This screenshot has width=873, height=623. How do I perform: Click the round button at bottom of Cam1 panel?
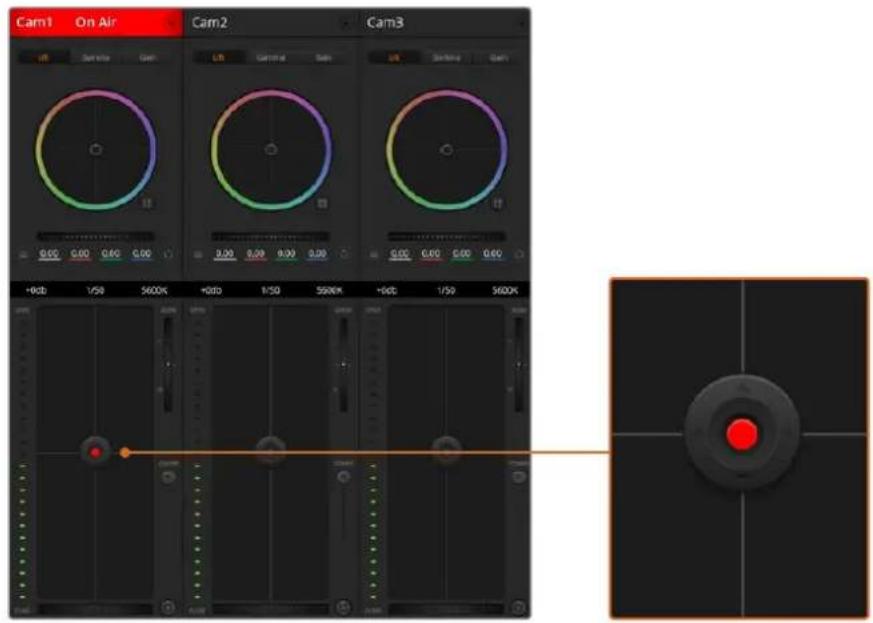pyautogui.click(x=168, y=607)
